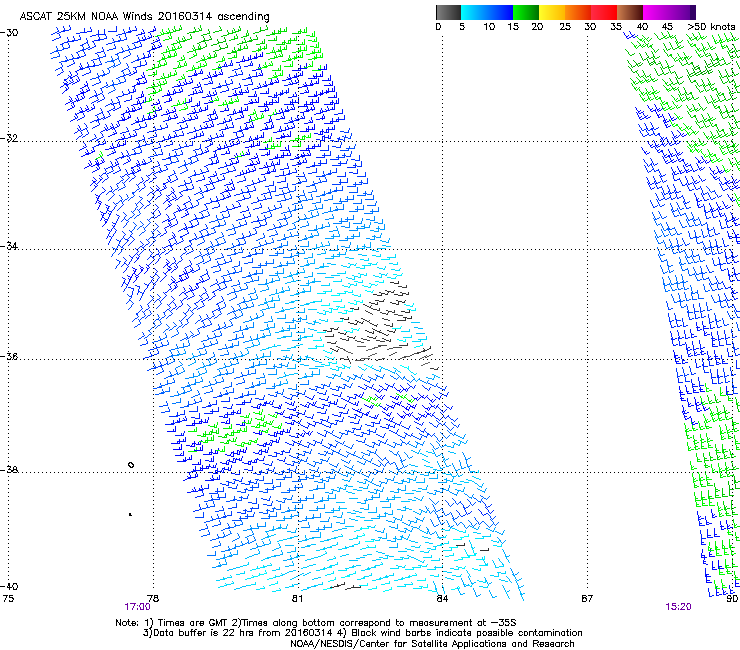Image resolution: width=740 pixels, height=650 pixels.
Task: Select the green 15-20 knots legend color
Action: click(x=526, y=12)
